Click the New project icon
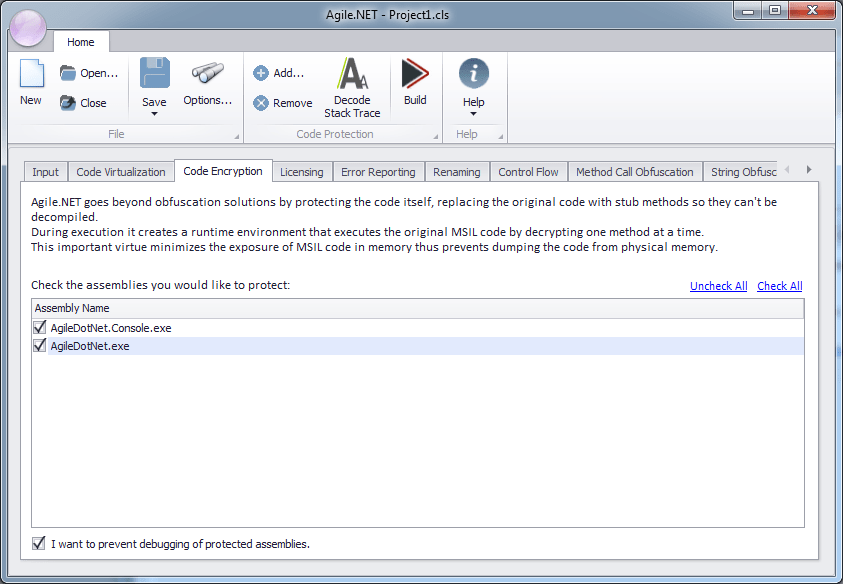The width and height of the screenshot is (843, 584). coord(31,74)
